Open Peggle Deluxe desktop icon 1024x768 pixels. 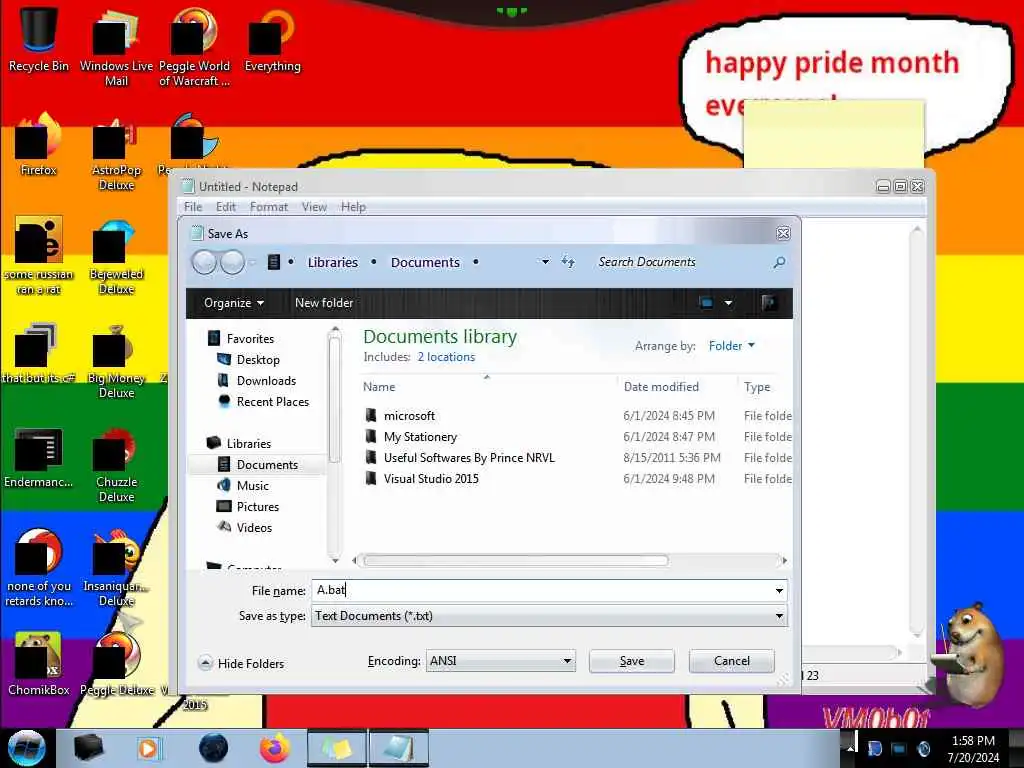click(x=118, y=664)
